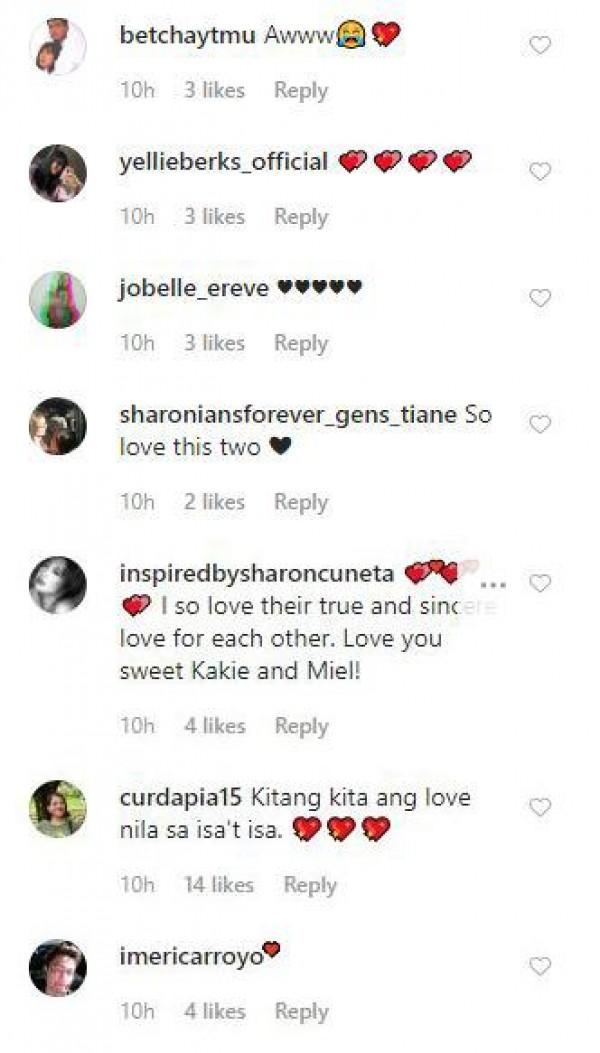This screenshot has height=1053, width=600.
Task: Tap heart beside sharoniansforever_gens_tiane comment
Action: tap(540, 424)
